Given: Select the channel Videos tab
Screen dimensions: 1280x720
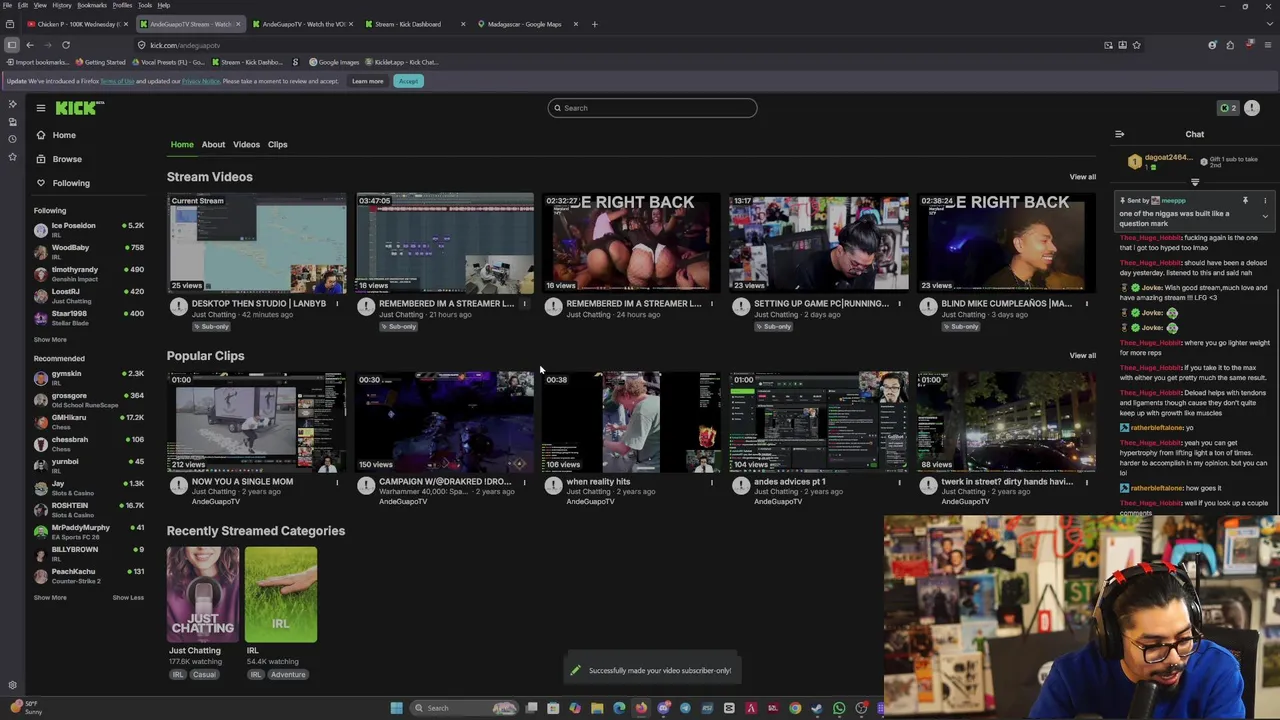Looking at the screenshot, I should point(246,145).
